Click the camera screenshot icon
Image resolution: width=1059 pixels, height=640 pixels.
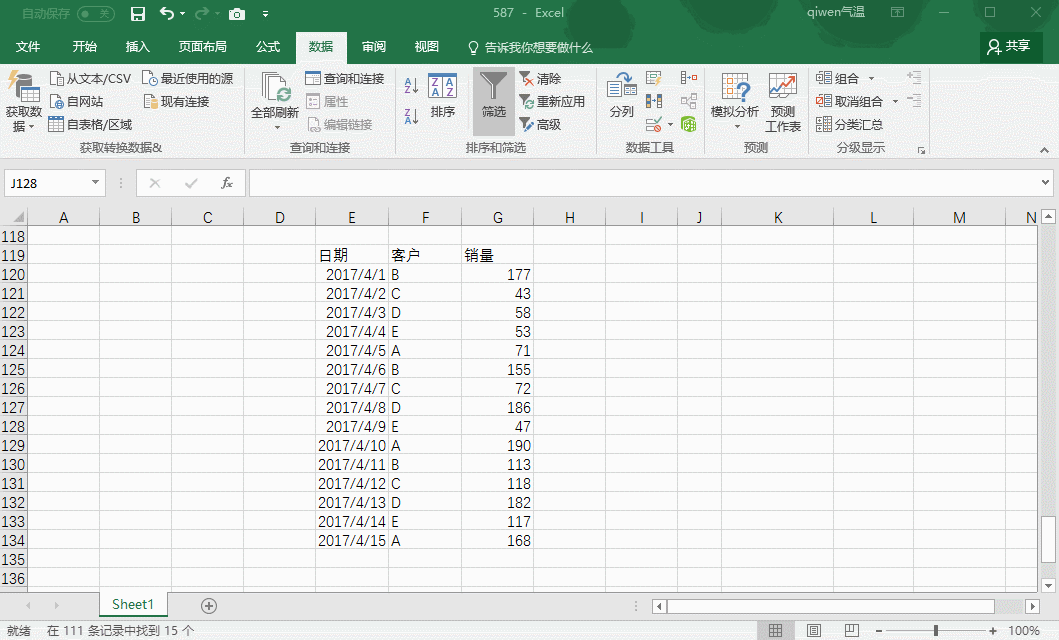(237, 14)
